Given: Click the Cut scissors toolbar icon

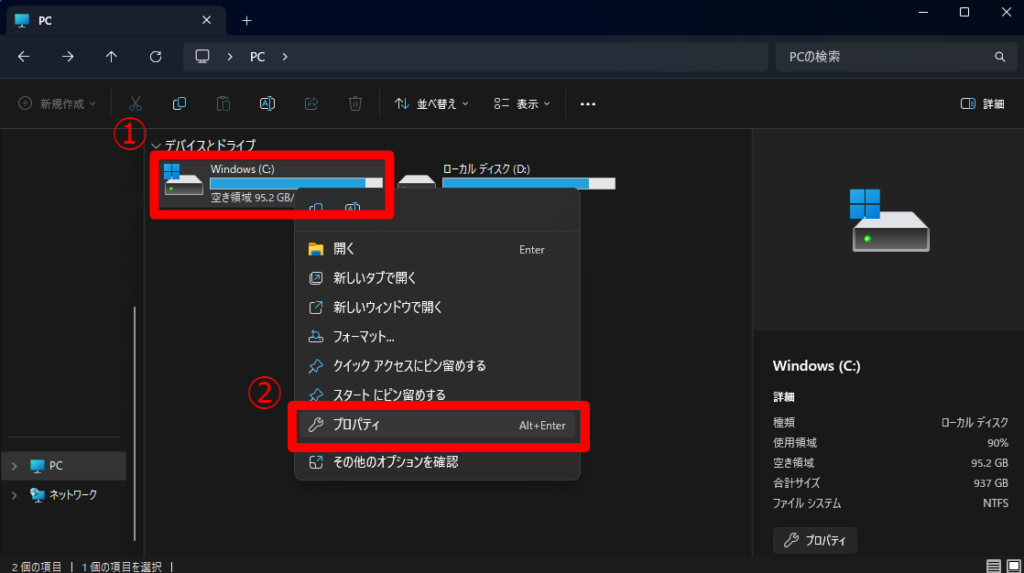Looking at the screenshot, I should pos(135,104).
